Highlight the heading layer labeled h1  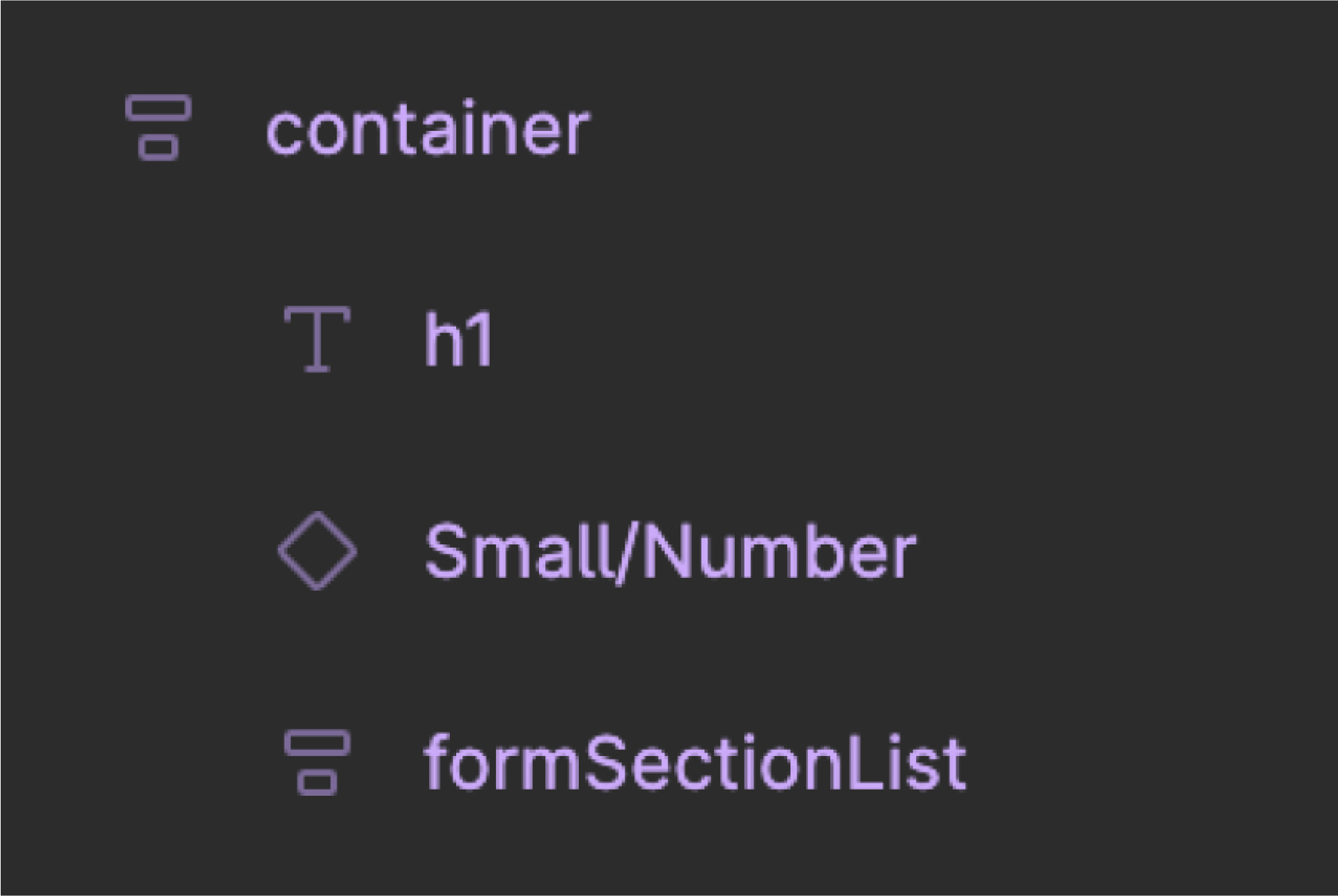459,340
